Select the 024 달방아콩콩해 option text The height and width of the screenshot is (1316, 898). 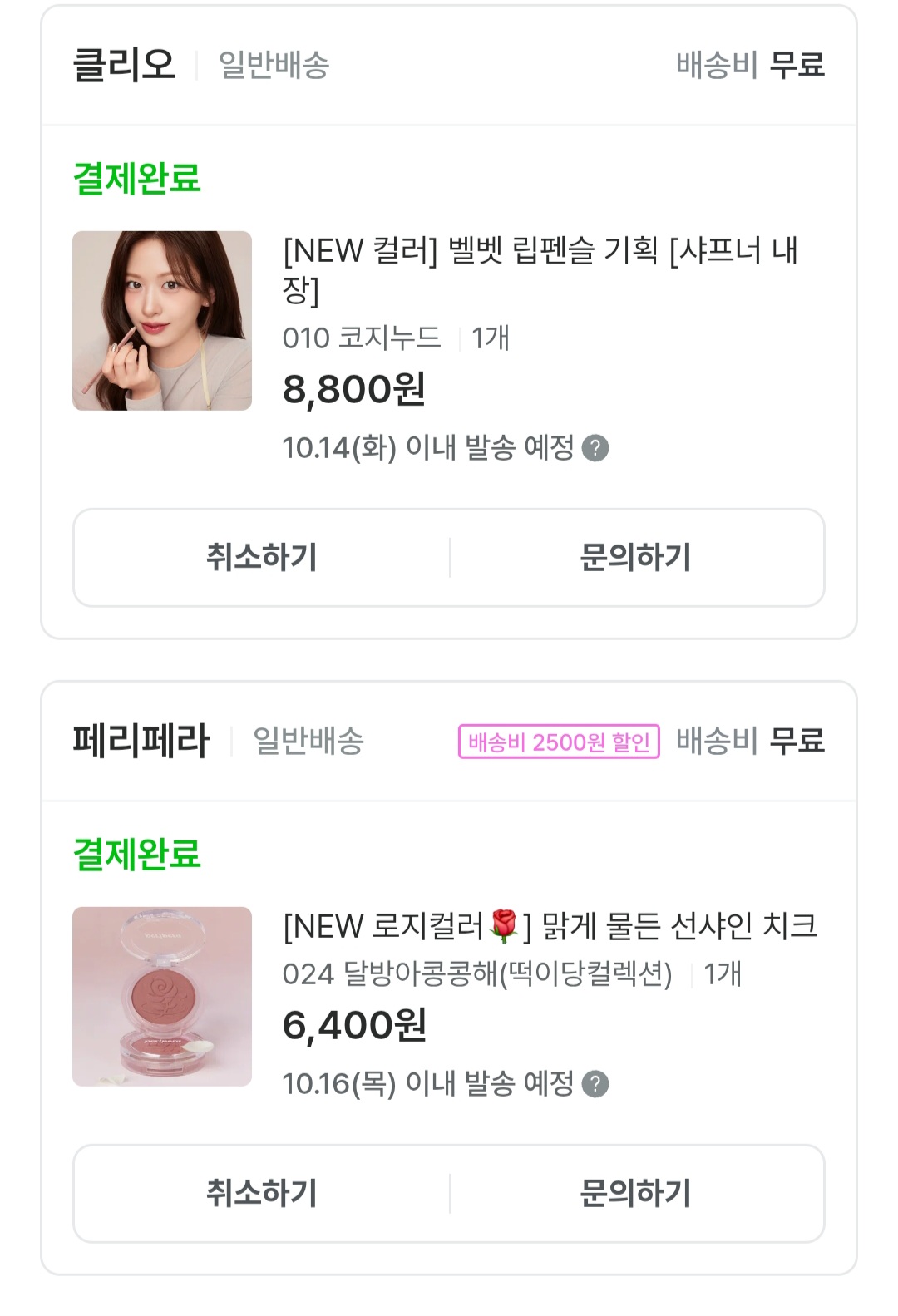pos(477,974)
